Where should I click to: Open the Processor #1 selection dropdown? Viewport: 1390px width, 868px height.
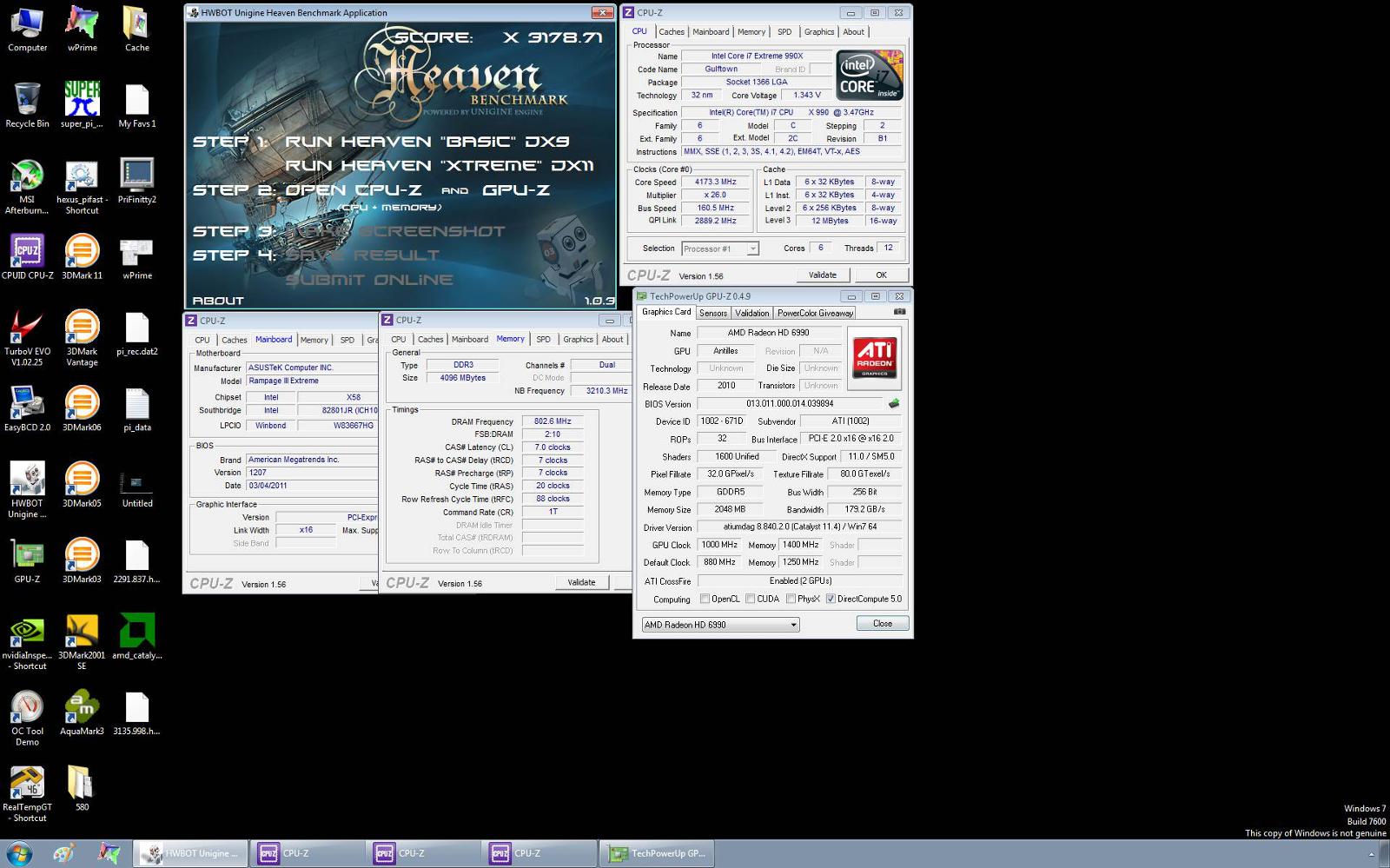(720, 248)
